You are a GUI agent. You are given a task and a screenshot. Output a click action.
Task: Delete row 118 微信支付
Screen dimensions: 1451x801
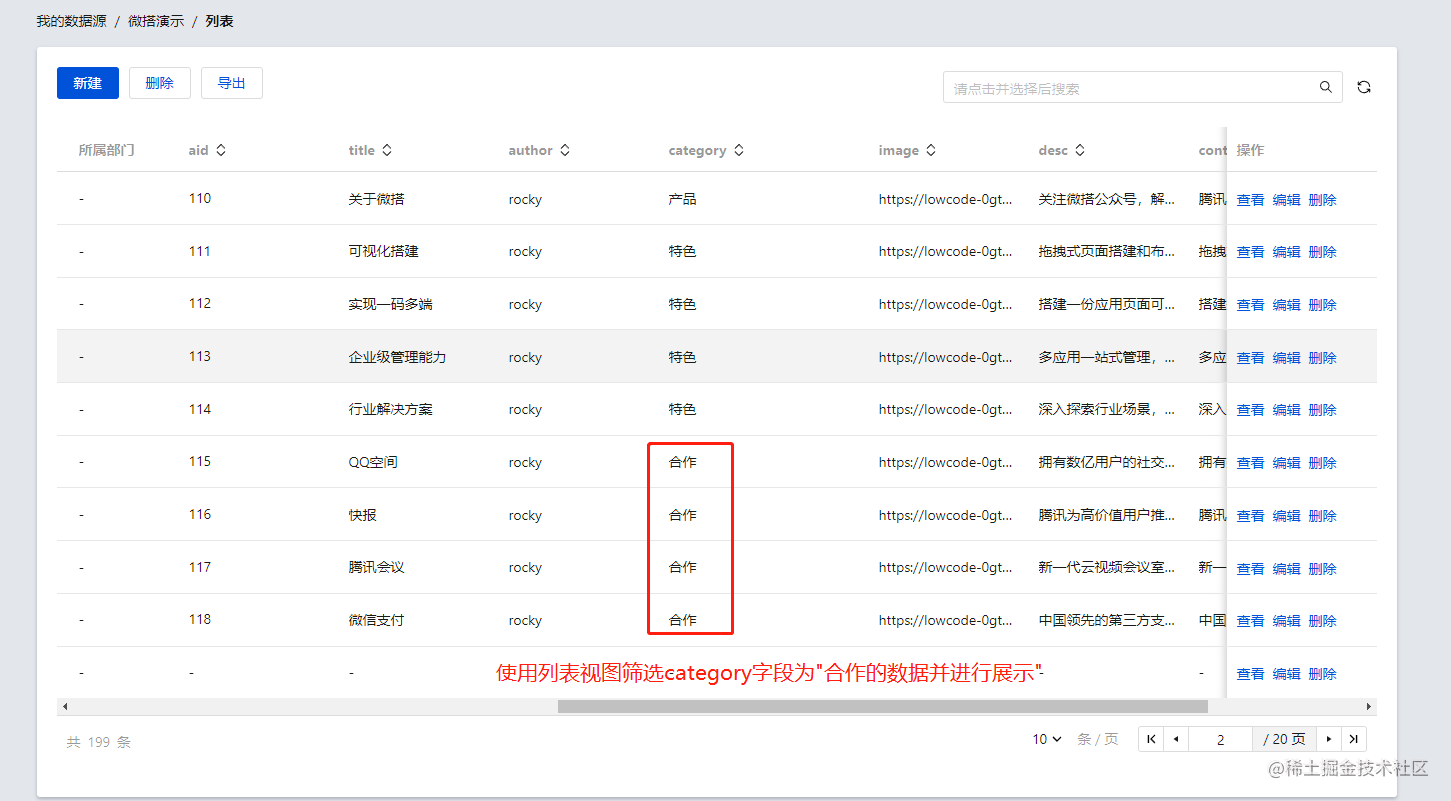tap(1322, 621)
